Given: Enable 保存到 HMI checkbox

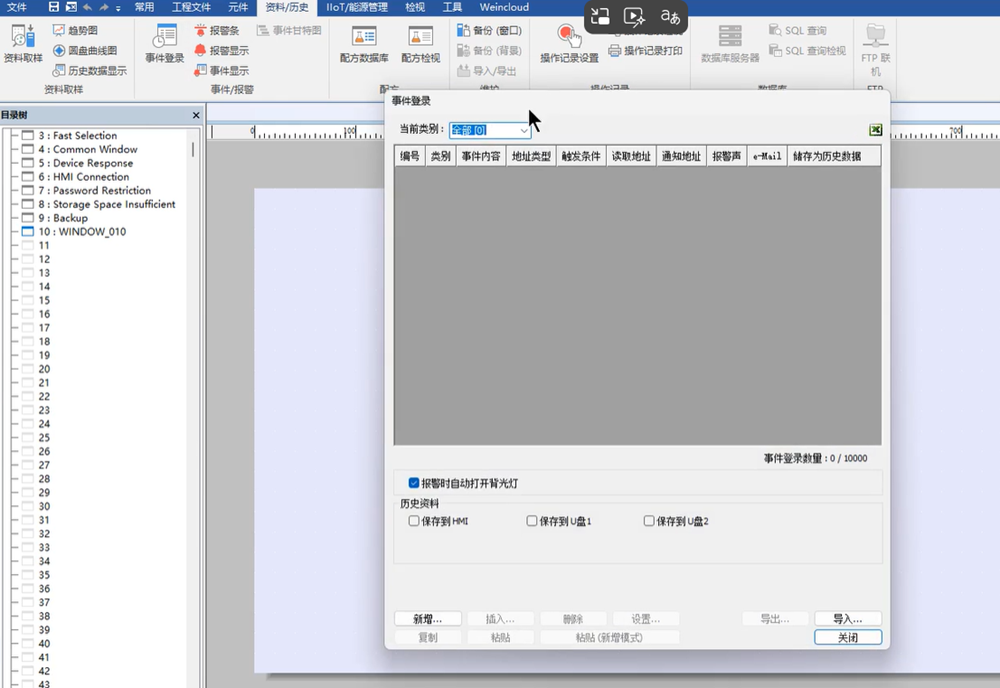Looking at the screenshot, I should (414, 521).
